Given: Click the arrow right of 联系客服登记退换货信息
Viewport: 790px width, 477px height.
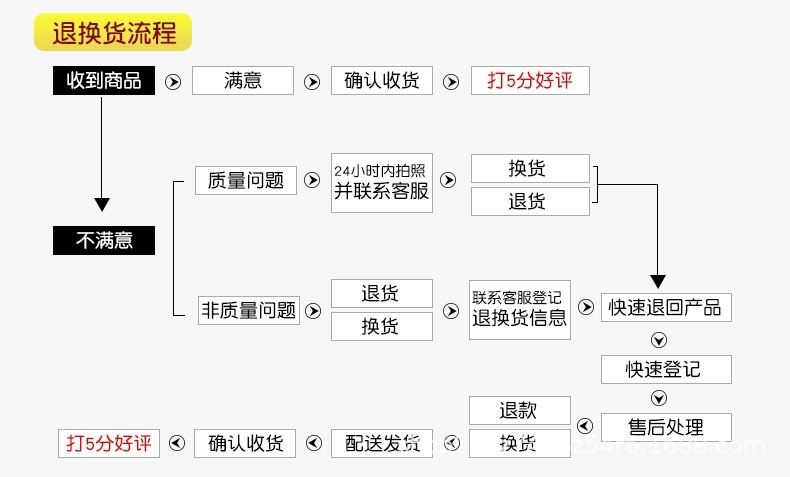Looking at the screenshot, I should (586, 309).
